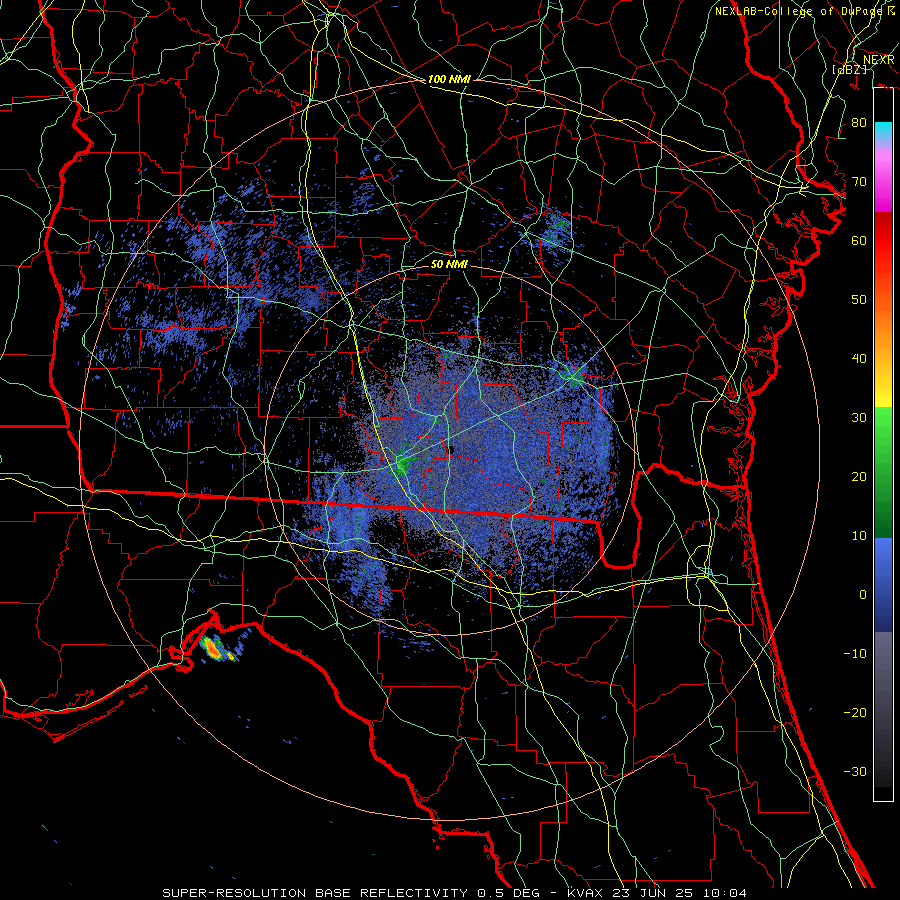Click the 50 NMI range ring label
This screenshot has width=900, height=900.
[x=449, y=264]
